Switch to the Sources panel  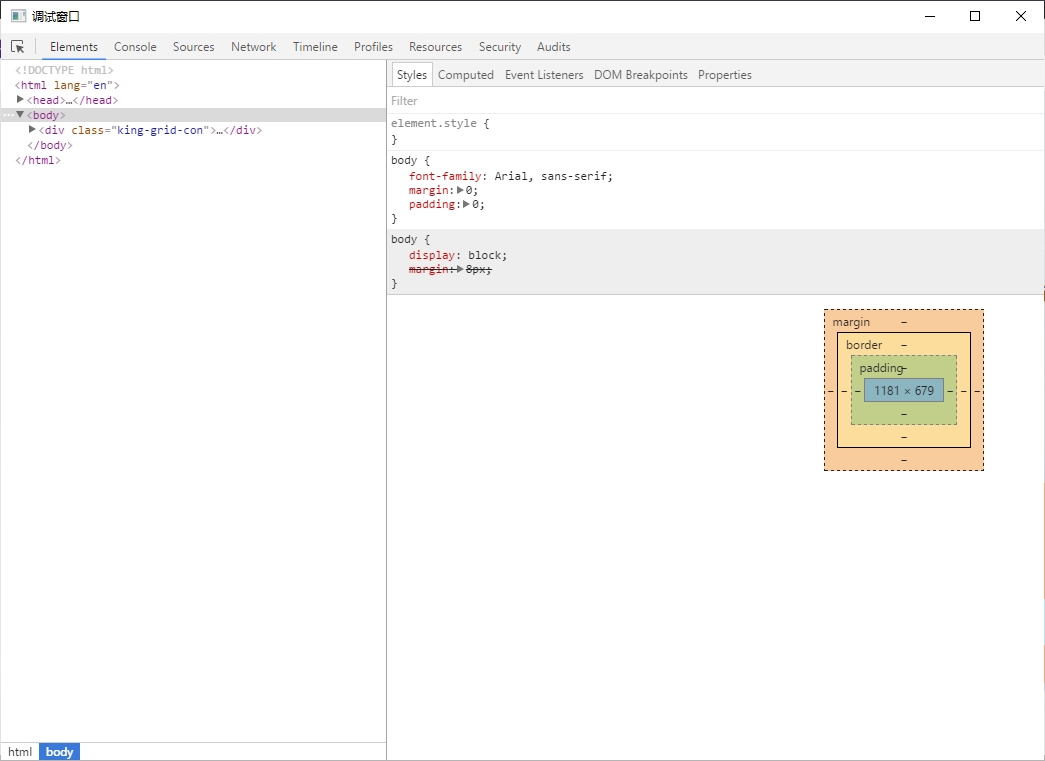coord(193,47)
